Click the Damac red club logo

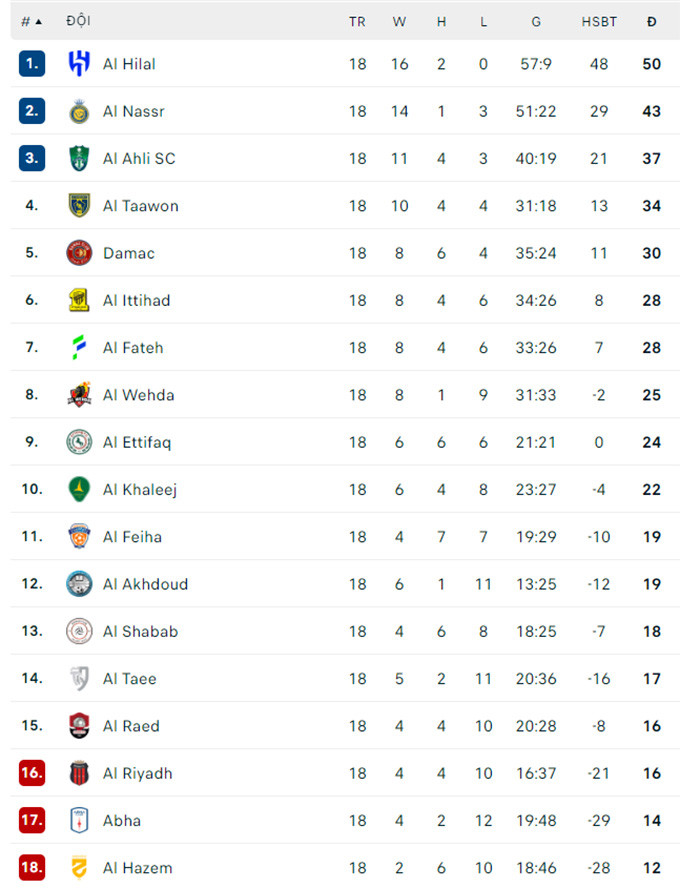[x=79, y=253]
